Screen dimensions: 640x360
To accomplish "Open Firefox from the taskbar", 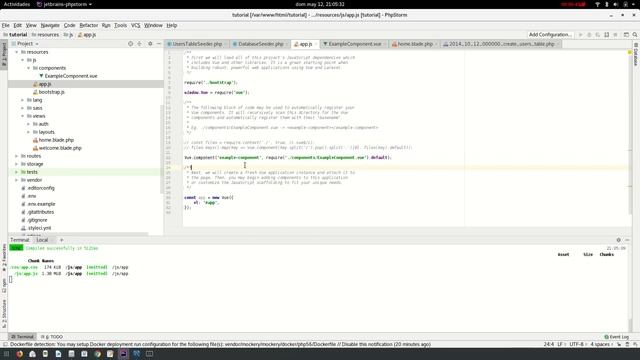I will (x=20, y=354).
